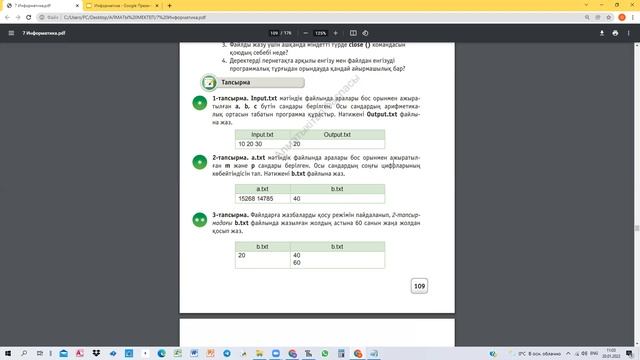Click the taskbar clock and date
This screenshot has height=360, width=640.
[611, 353]
